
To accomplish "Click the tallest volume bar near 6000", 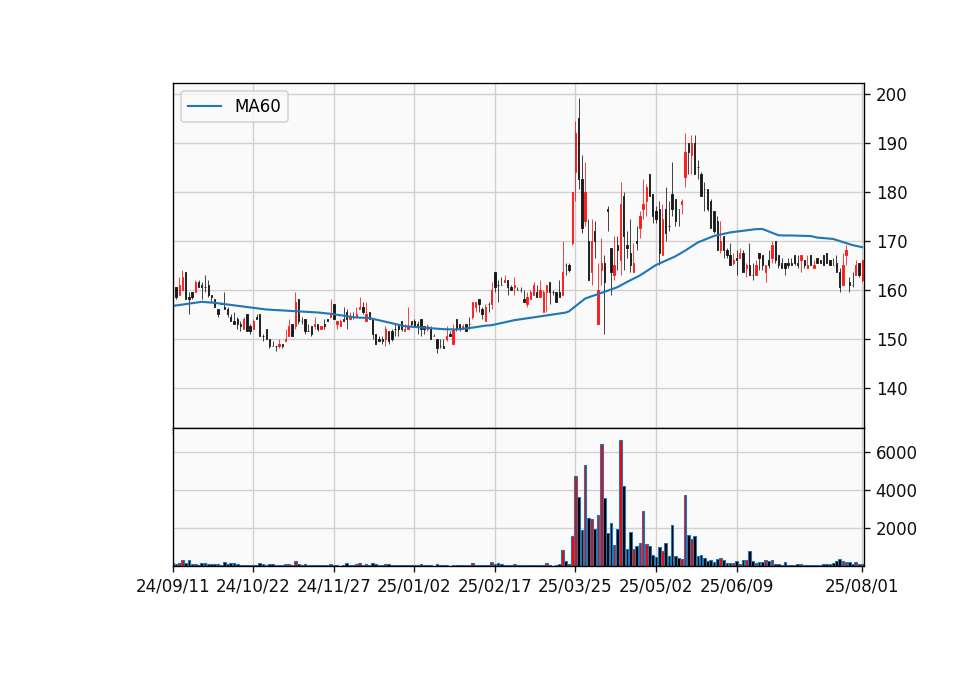I will click(621, 503).
